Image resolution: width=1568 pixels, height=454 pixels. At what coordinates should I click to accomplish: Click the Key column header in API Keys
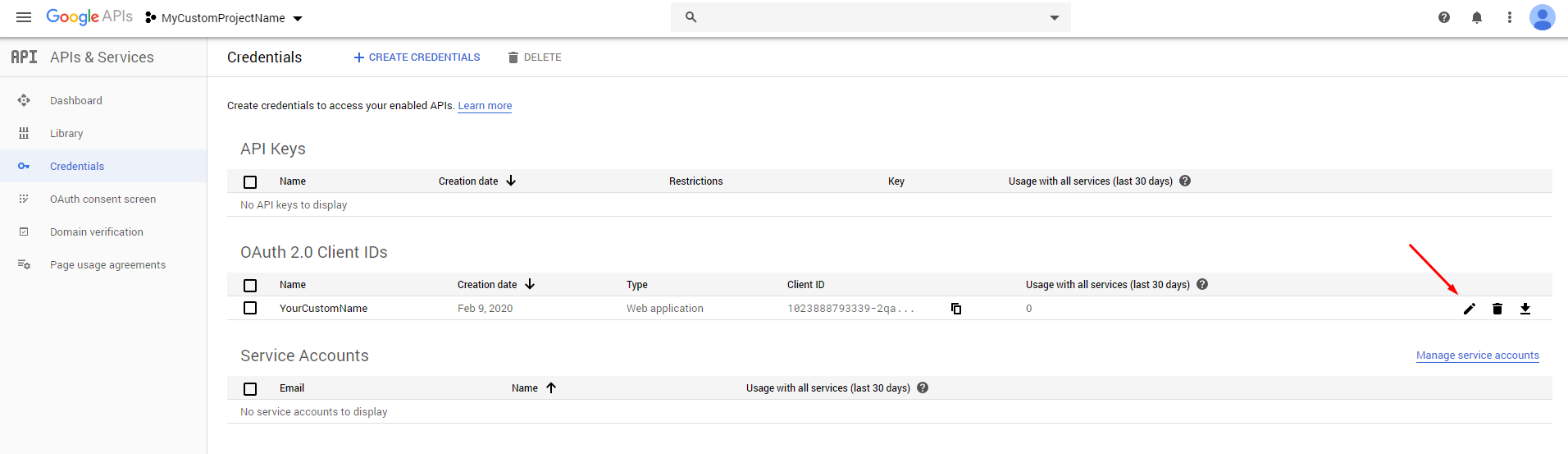(896, 181)
